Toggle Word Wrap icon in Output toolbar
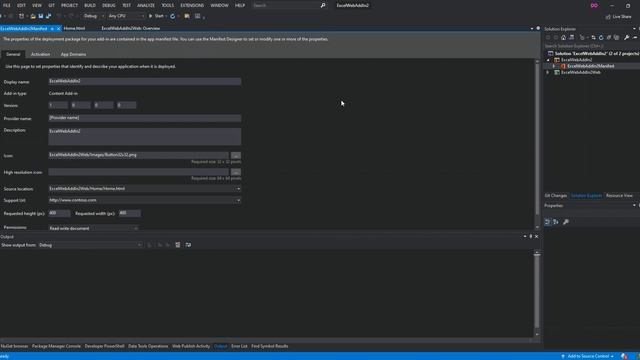 [188, 245]
